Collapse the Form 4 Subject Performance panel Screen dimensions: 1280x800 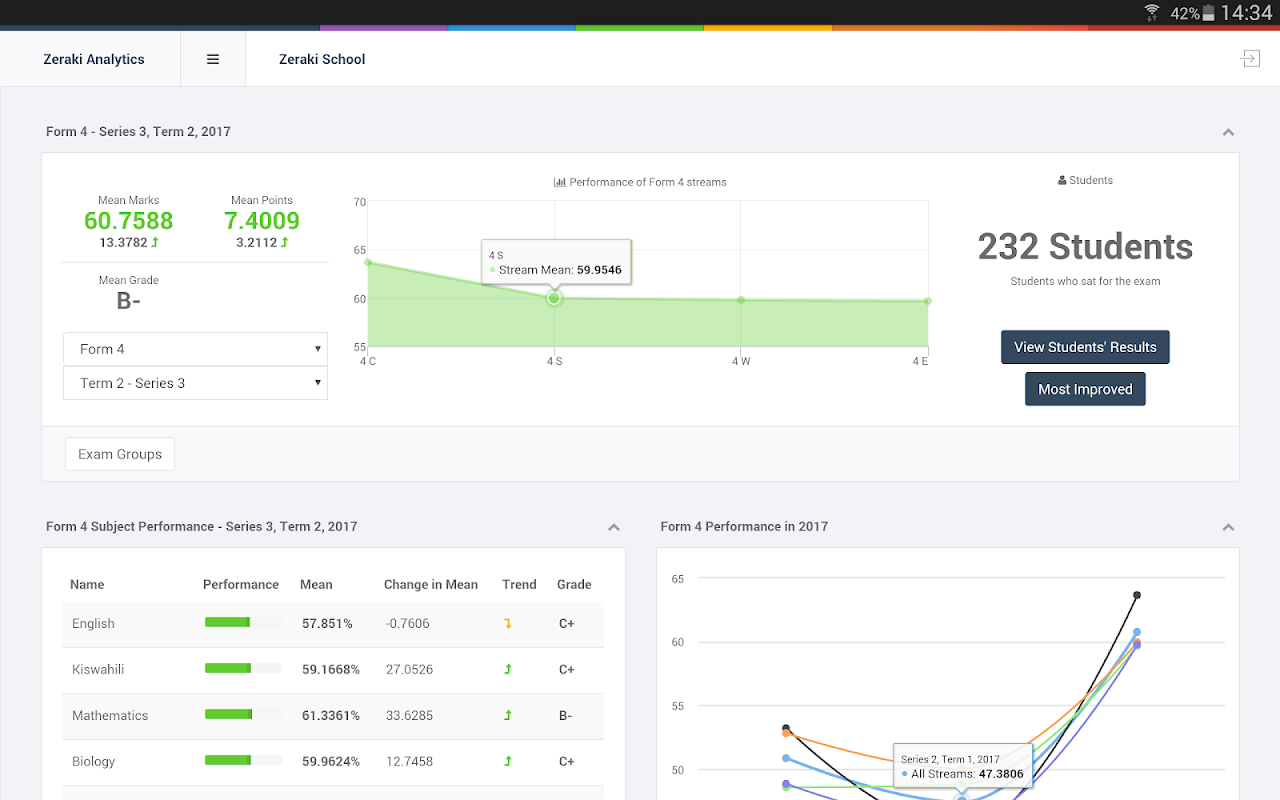(614, 527)
